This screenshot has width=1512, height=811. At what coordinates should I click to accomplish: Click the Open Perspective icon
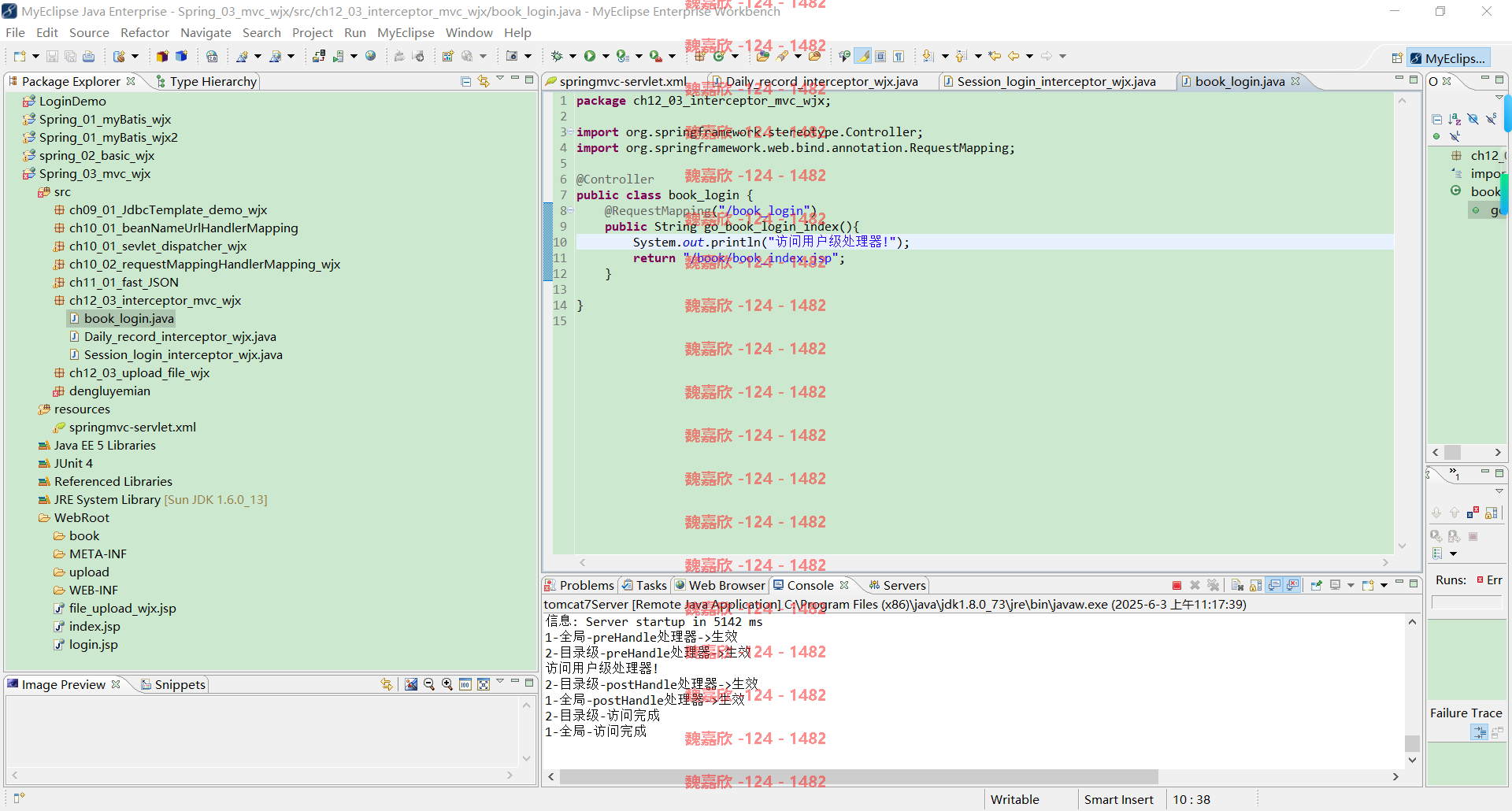[x=1397, y=58]
